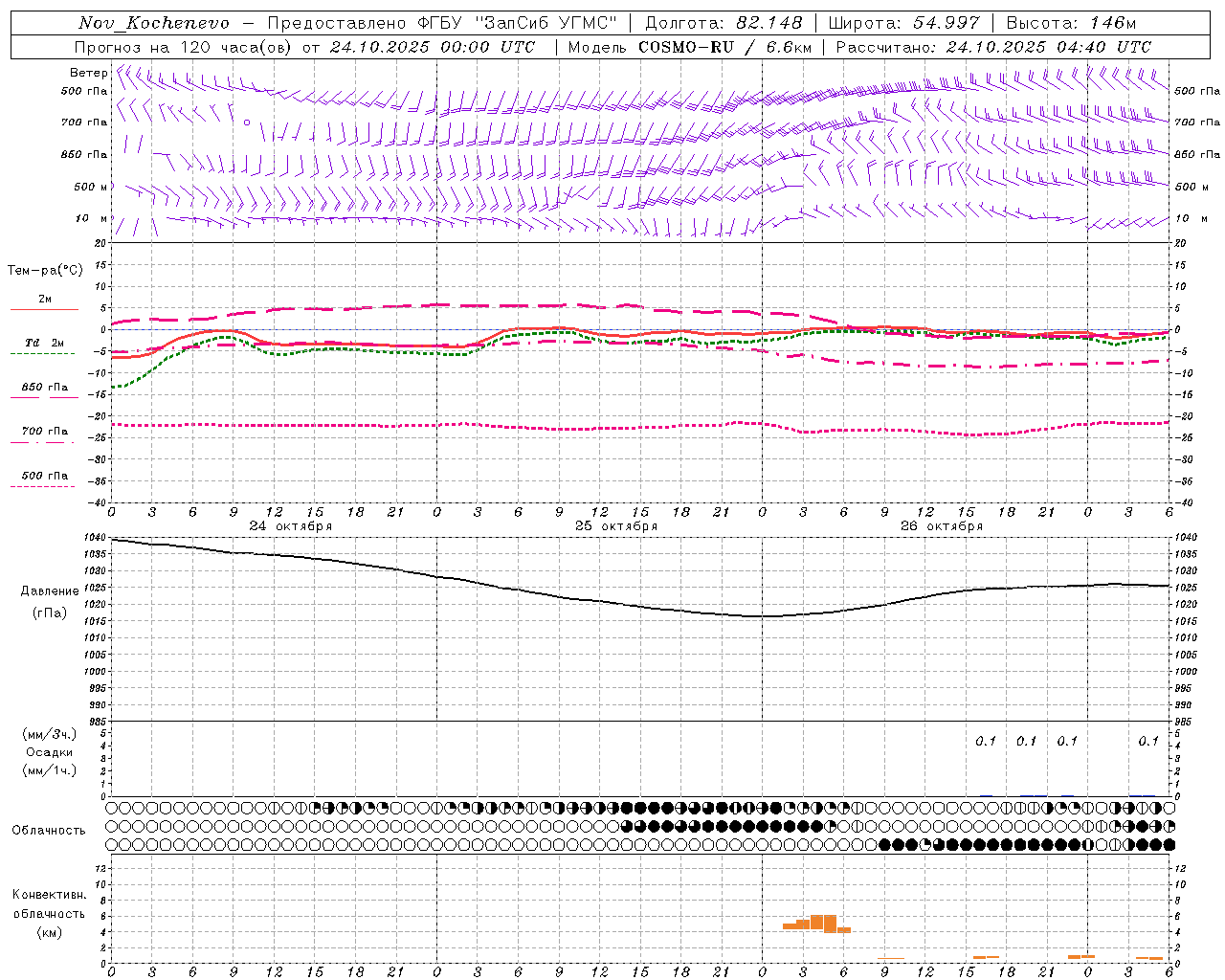Click the 'Ветер' wind panel label
The image size is (1225, 980).
point(88,73)
